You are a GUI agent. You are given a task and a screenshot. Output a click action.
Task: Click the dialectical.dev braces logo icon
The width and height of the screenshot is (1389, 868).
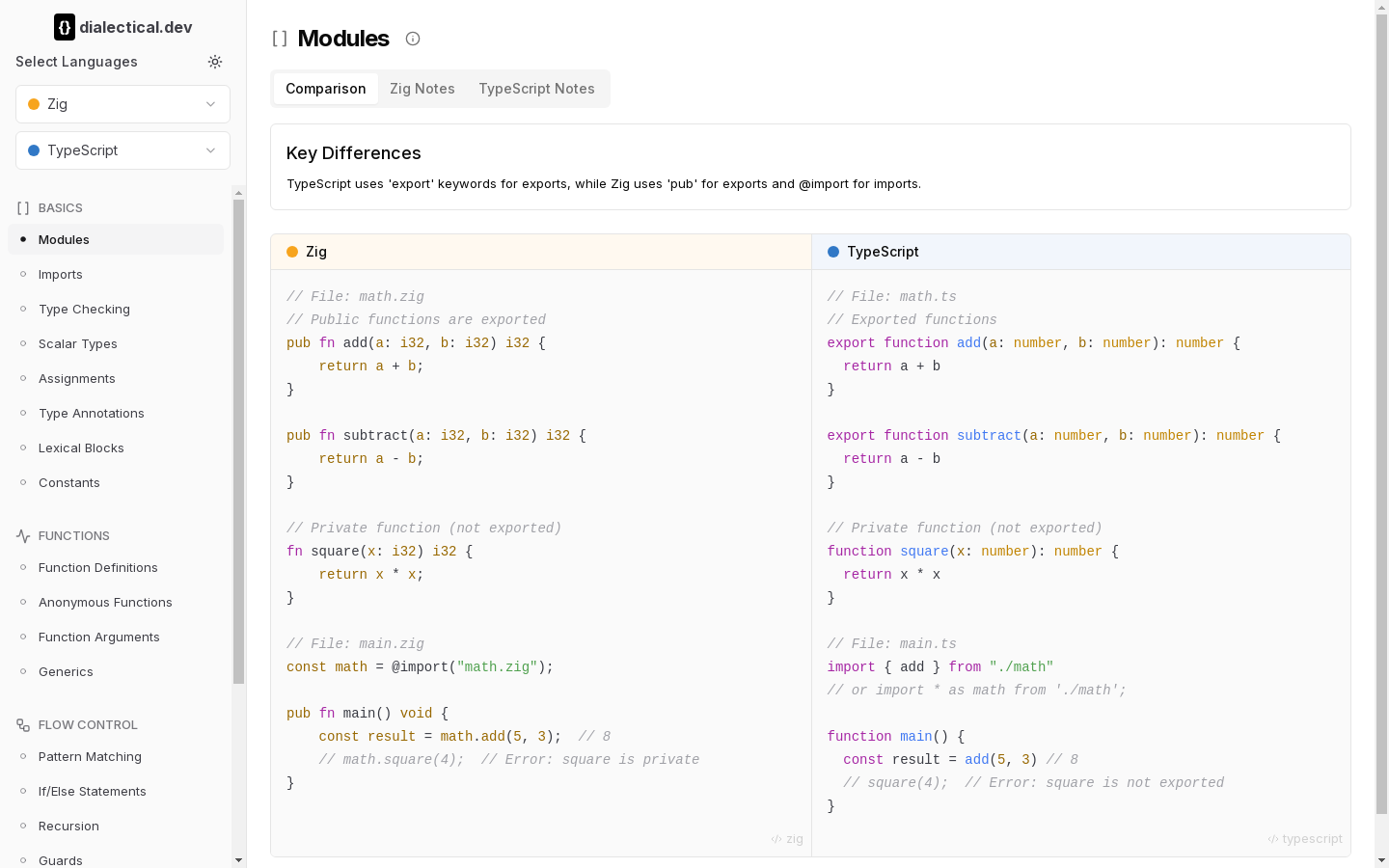pyautogui.click(x=65, y=27)
